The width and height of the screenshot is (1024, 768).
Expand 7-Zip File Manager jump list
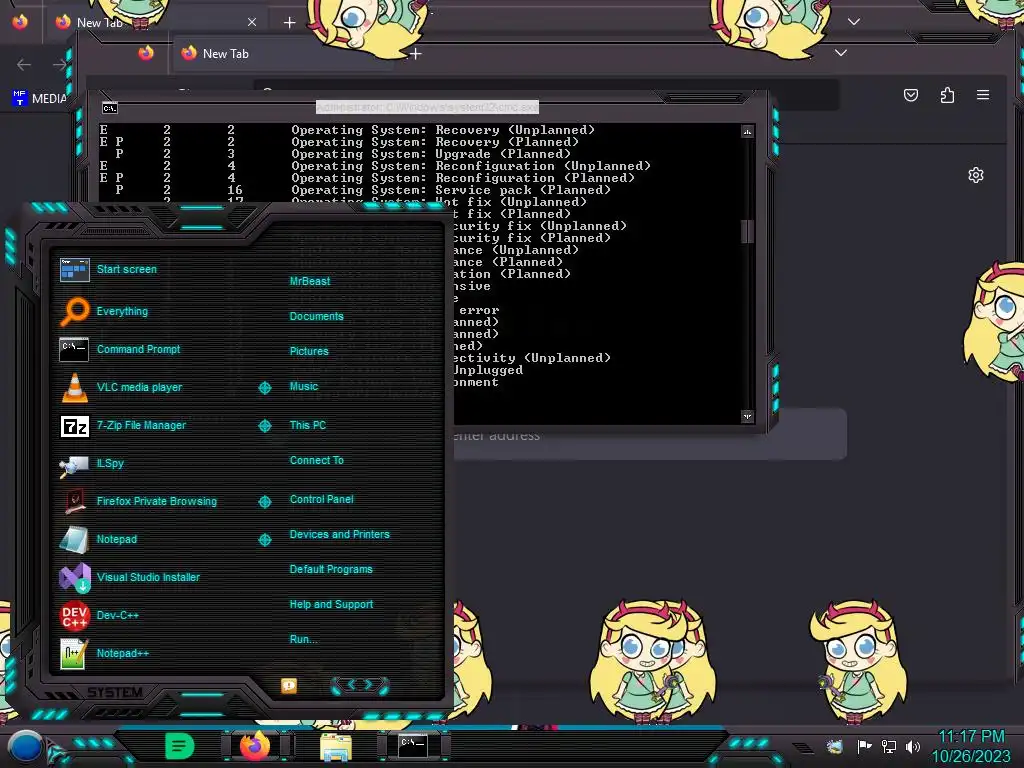pos(264,426)
